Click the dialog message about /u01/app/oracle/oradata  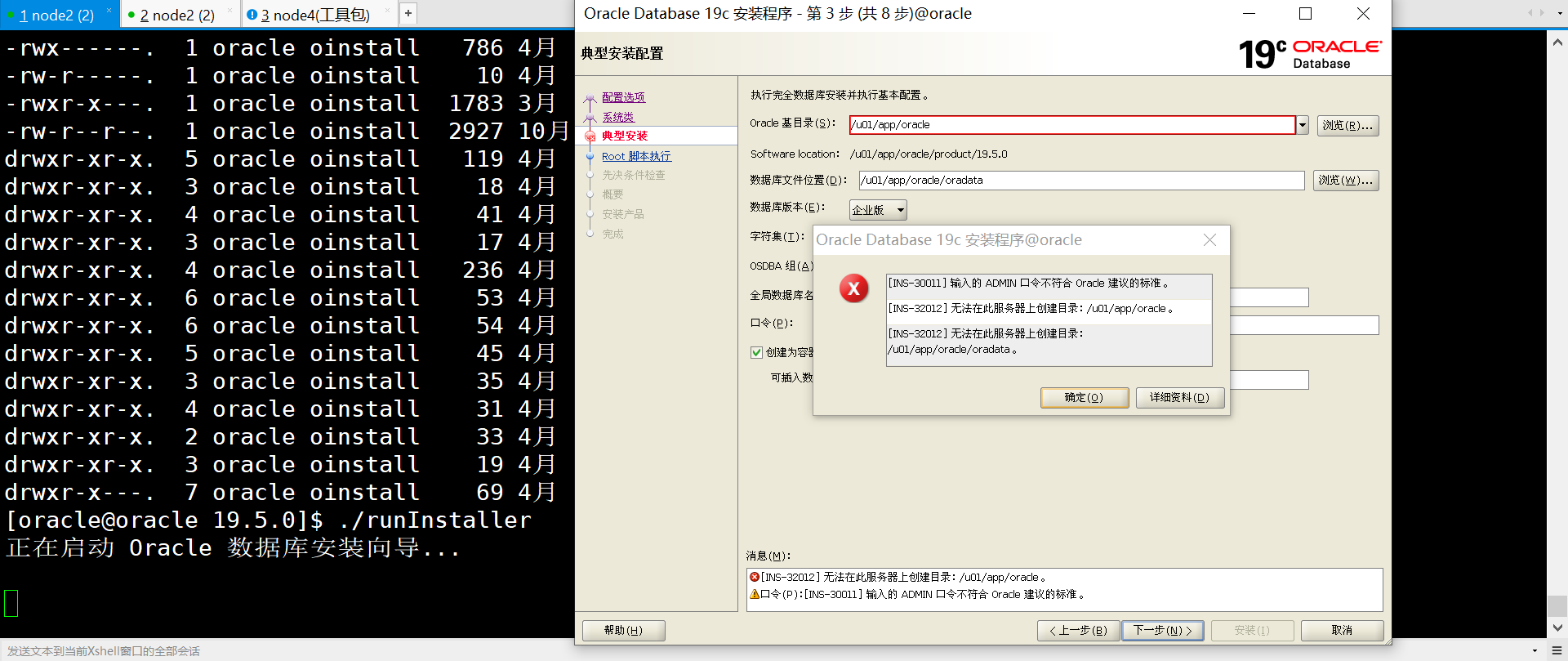point(1049,342)
